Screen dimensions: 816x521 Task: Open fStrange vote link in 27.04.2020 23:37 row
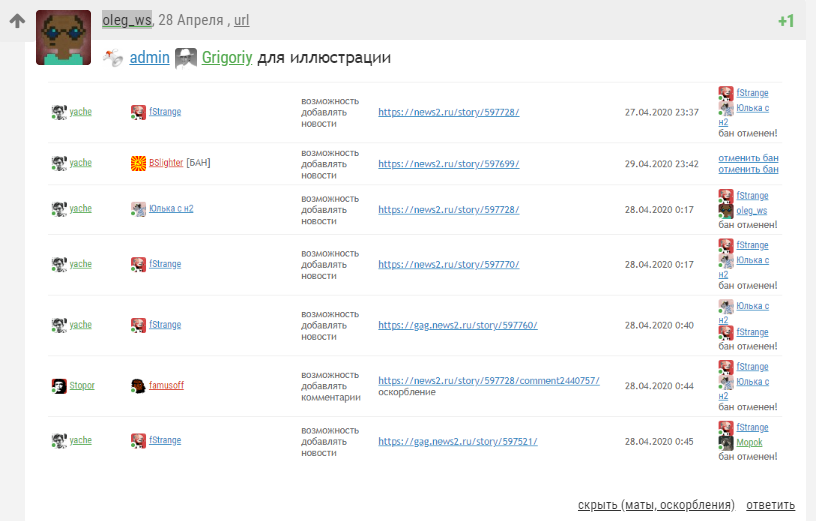coord(753,93)
